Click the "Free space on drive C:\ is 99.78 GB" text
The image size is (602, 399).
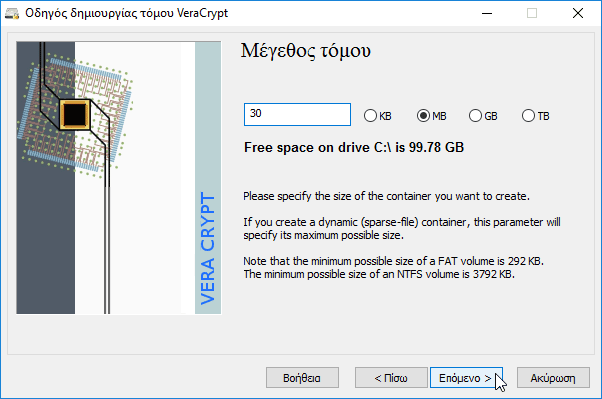[x=354, y=147]
